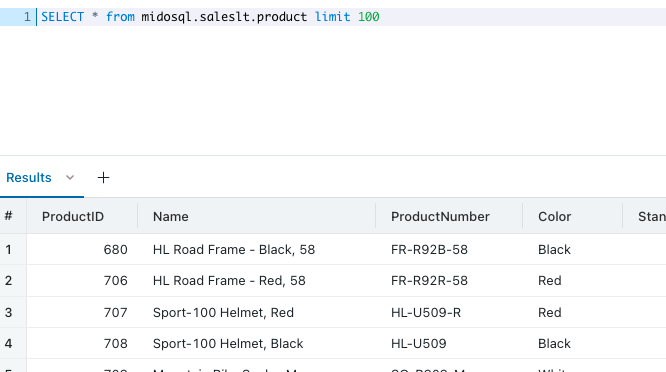Click the limit value 100 in the query

[x=368, y=17]
